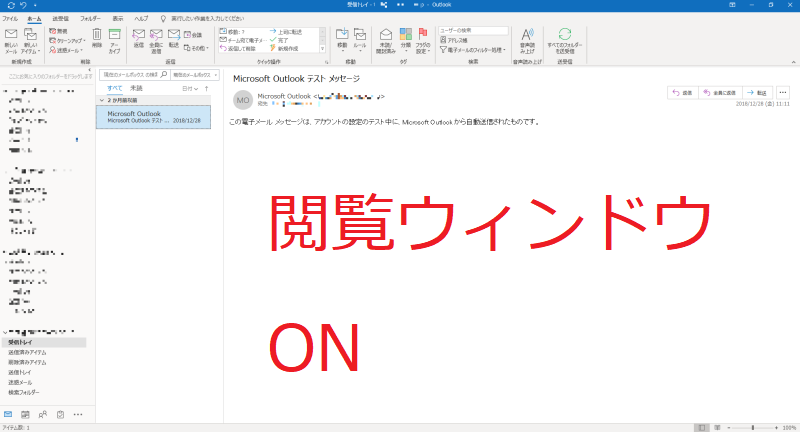Open more actions (…) in reading pane
This screenshot has width=800, height=432.
pos(783,93)
